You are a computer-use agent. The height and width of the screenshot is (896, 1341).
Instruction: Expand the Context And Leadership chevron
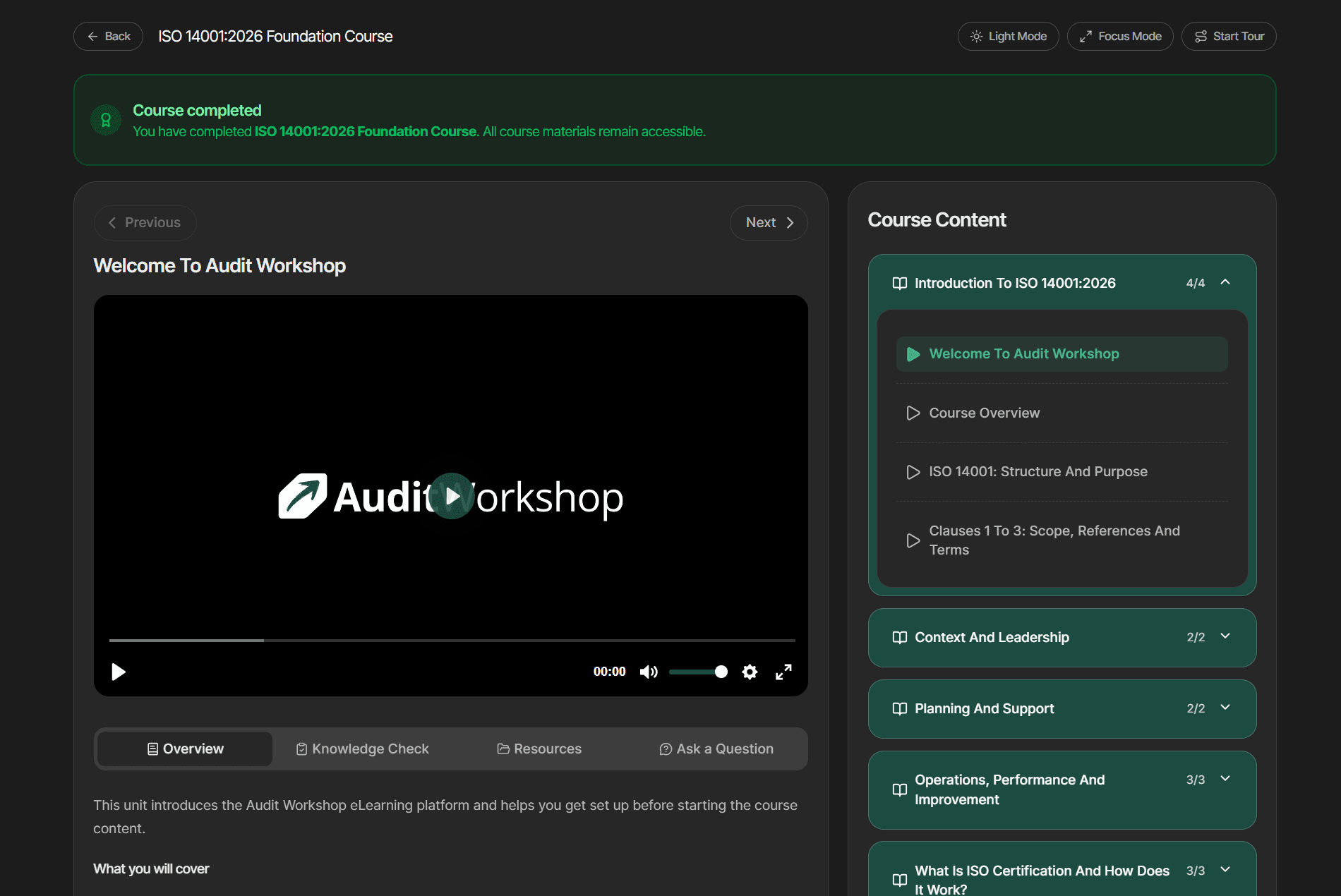[1225, 636]
